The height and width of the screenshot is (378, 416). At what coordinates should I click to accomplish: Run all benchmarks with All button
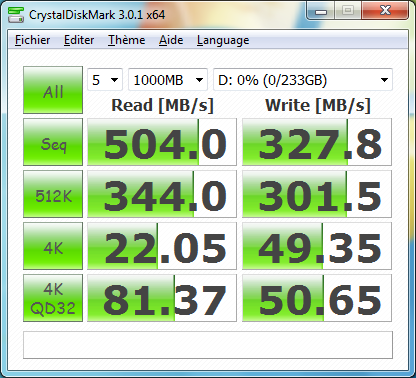(x=53, y=90)
